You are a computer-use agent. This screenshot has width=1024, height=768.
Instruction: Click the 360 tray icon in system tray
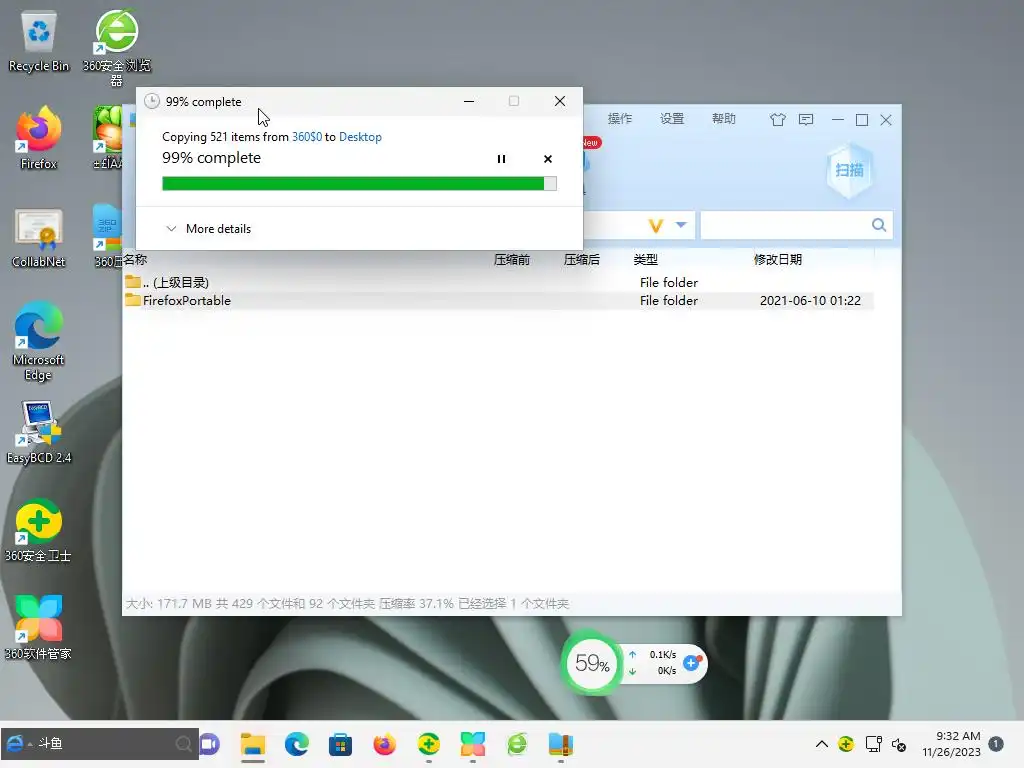tap(846, 744)
